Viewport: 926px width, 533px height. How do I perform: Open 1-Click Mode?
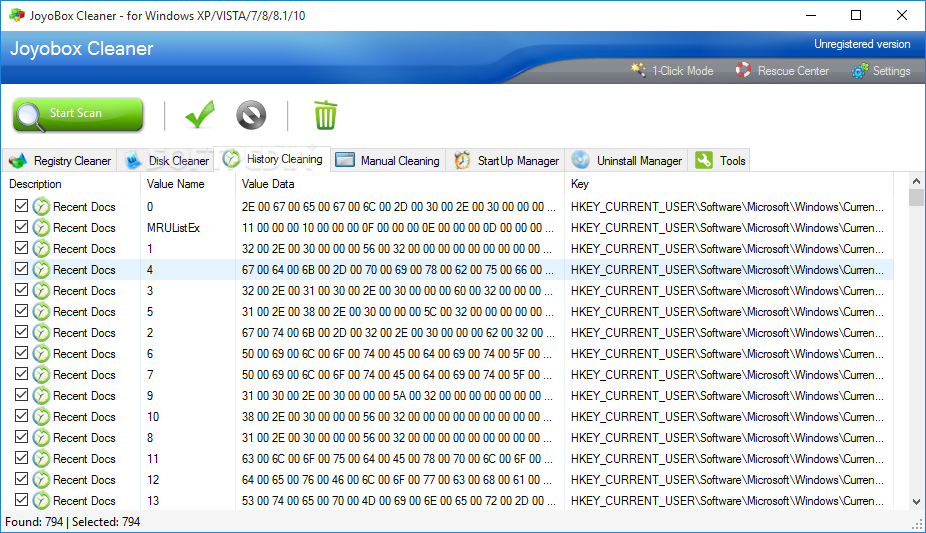coord(672,71)
